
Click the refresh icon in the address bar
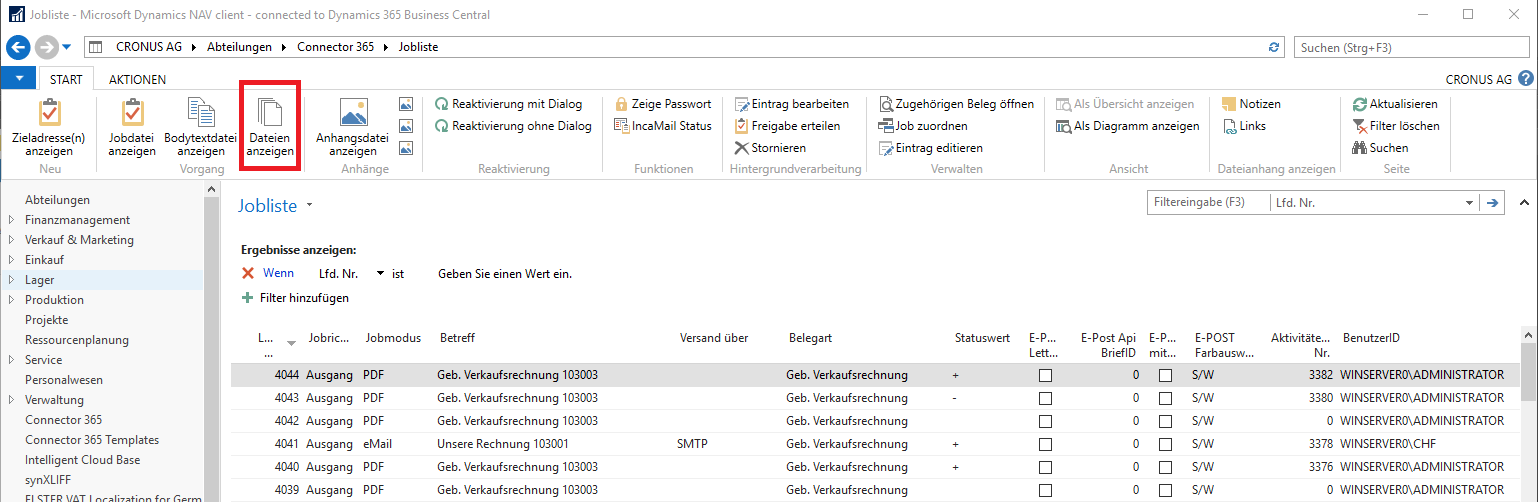[x=1273, y=47]
